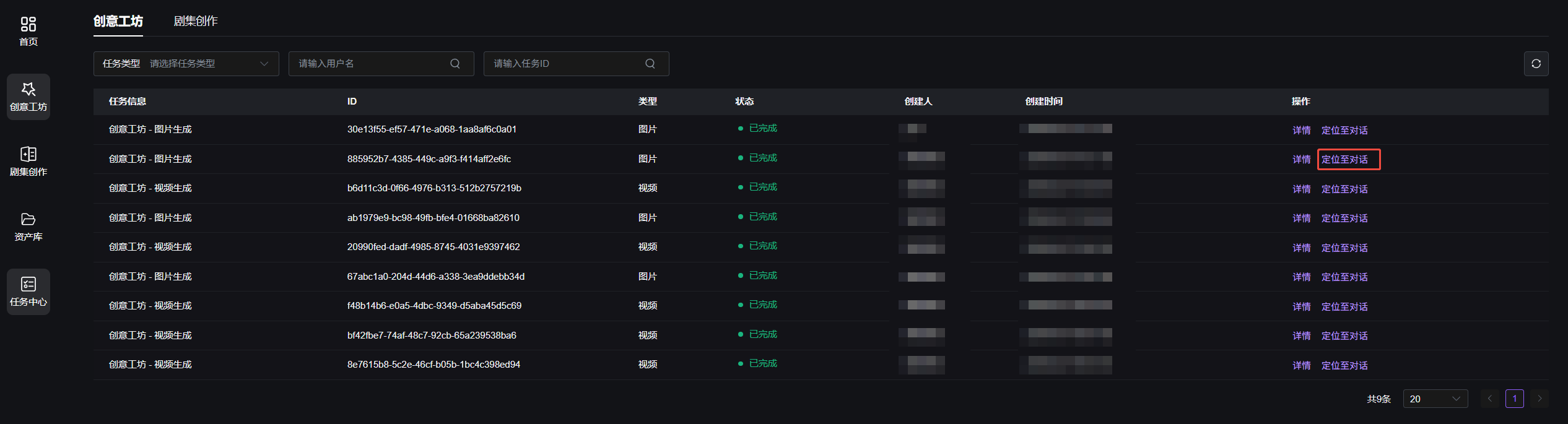The height and width of the screenshot is (424, 1568).
Task: Click 定位至对话 for task 885952b7
Action: (x=1344, y=160)
